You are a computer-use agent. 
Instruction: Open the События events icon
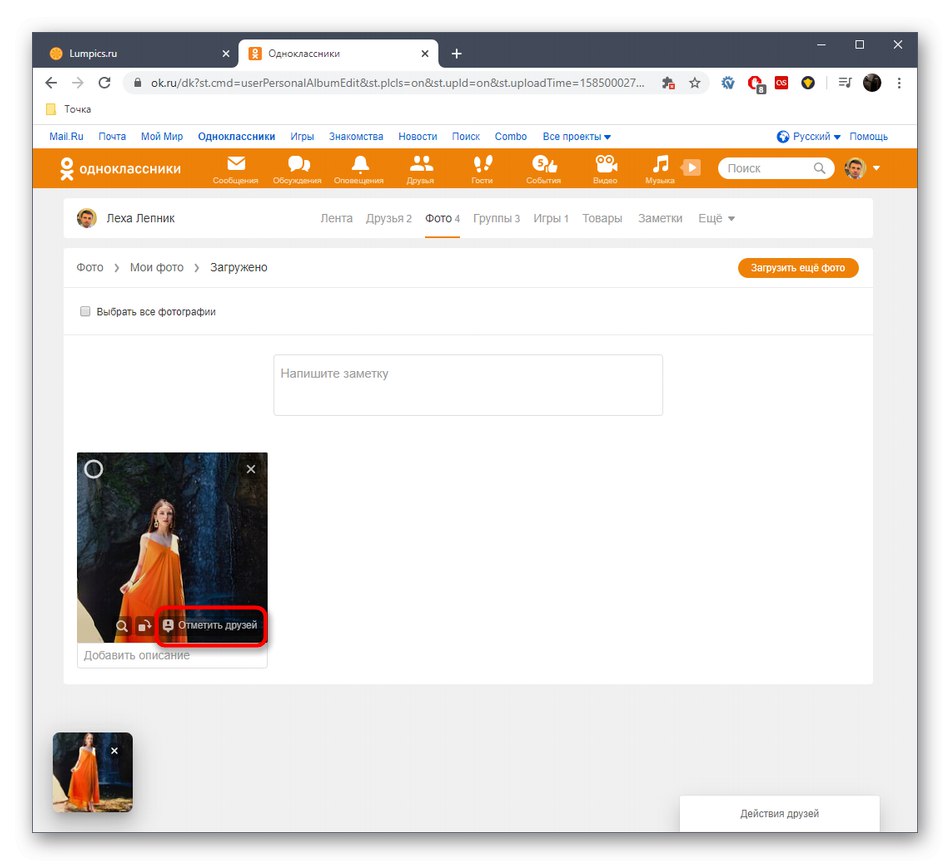pyautogui.click(x=543, y=169)
